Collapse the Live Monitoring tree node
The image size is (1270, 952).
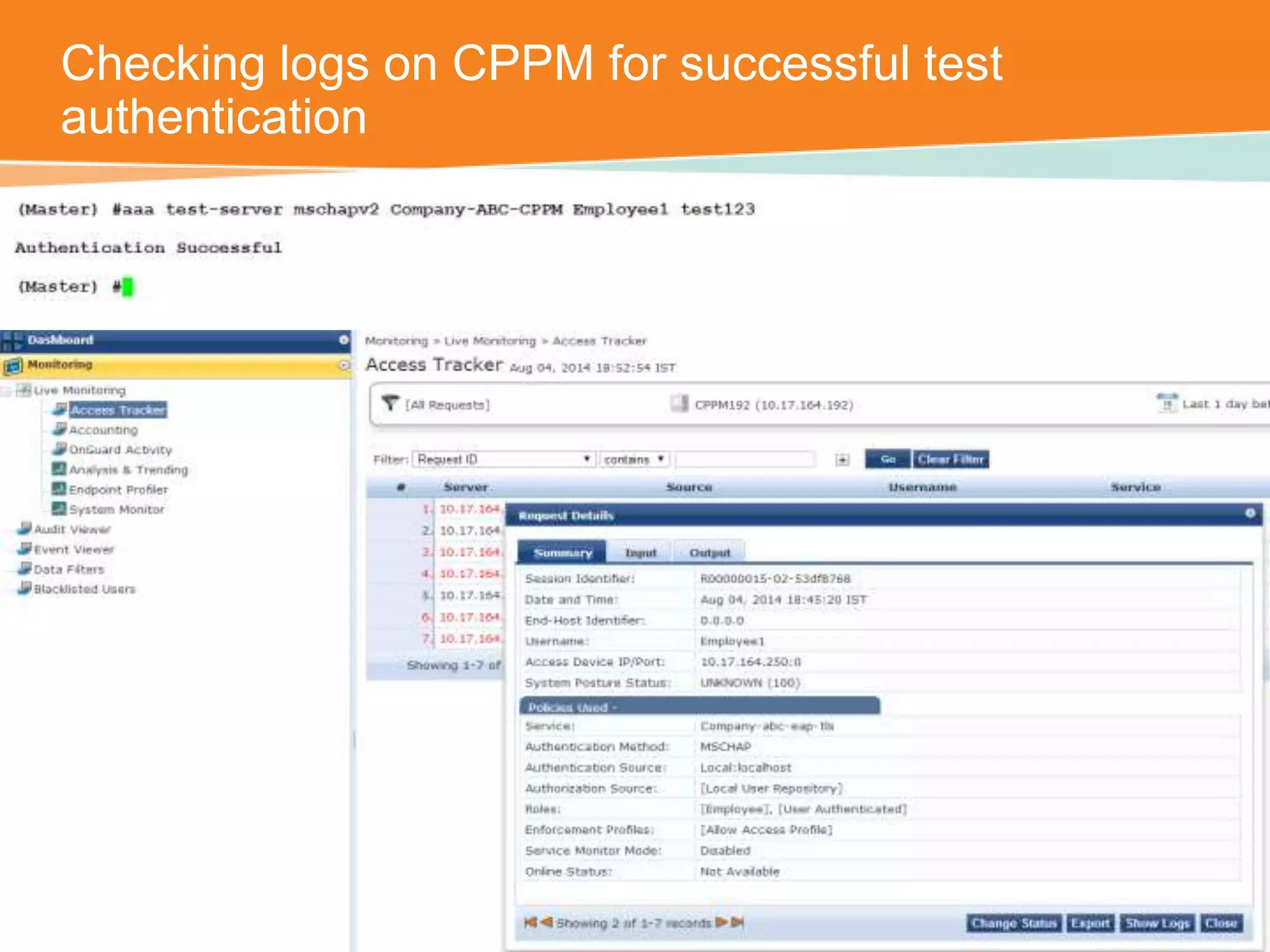[6, 390]
